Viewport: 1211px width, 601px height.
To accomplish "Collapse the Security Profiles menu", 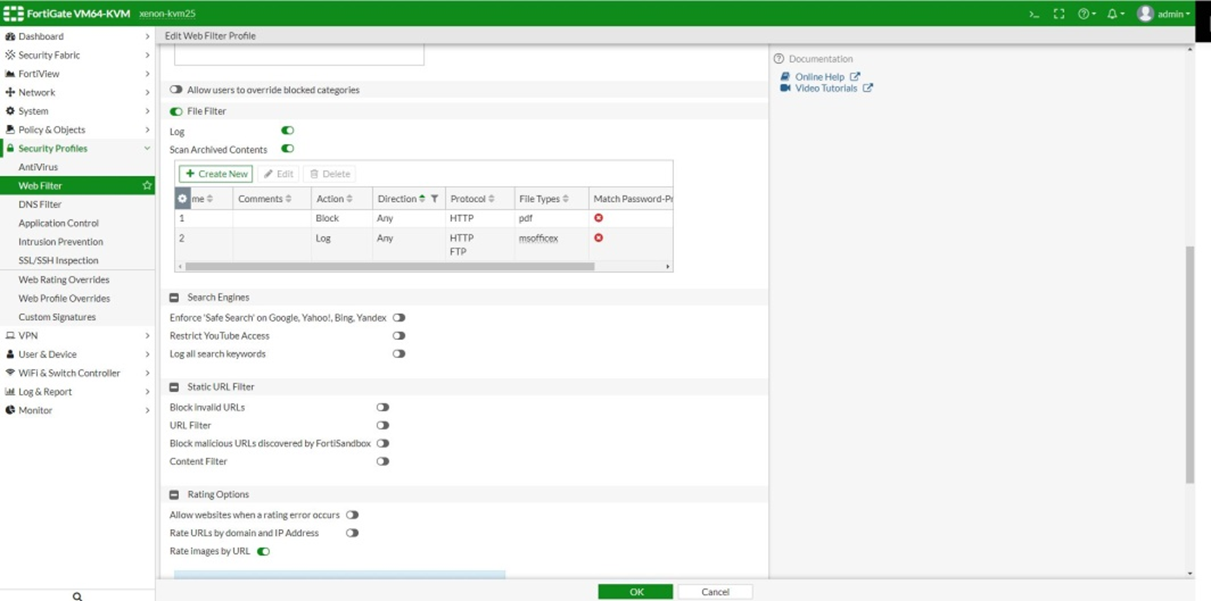I will pyautogui.click(x=147, y=148).
